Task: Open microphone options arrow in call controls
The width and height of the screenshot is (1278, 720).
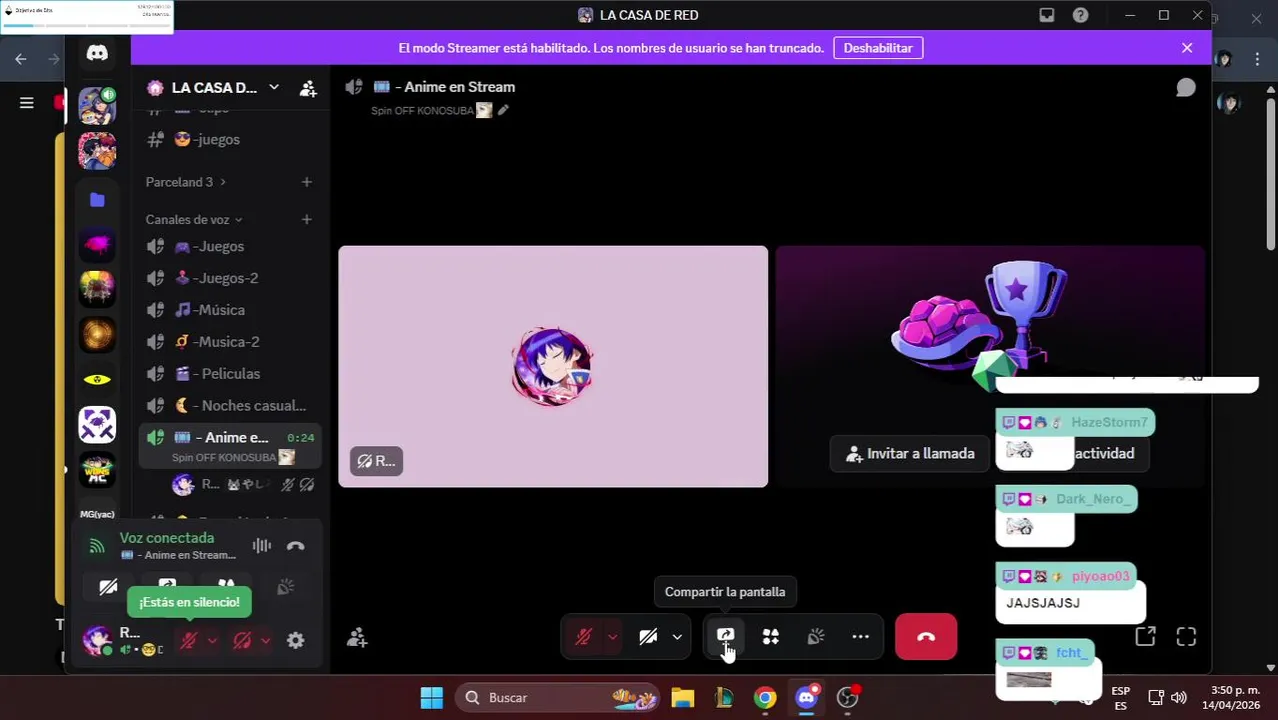Action: 612,636
